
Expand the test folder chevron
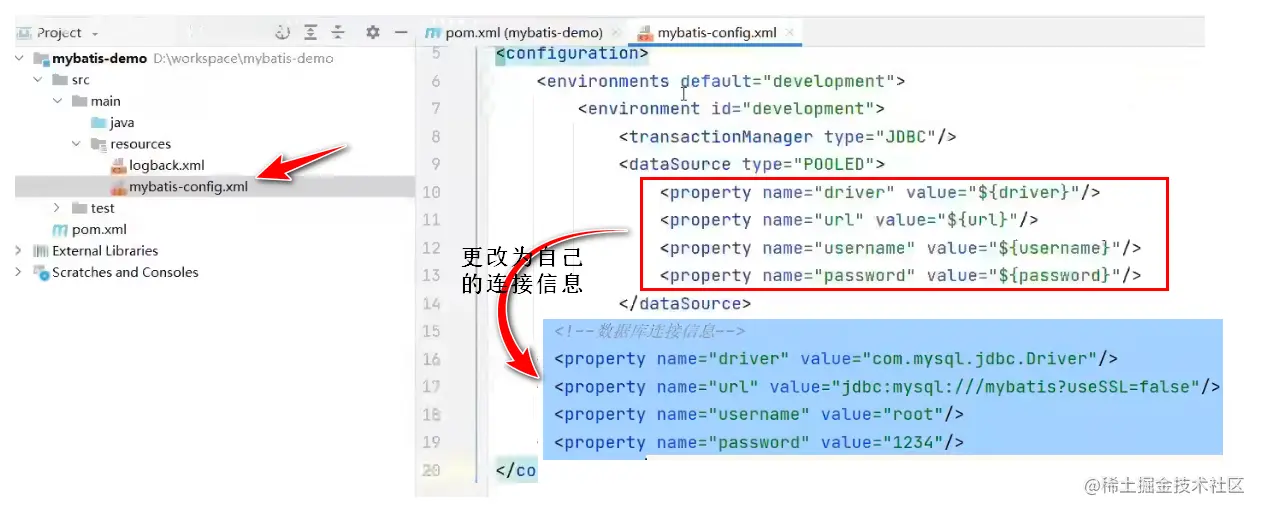pos(58,208)
